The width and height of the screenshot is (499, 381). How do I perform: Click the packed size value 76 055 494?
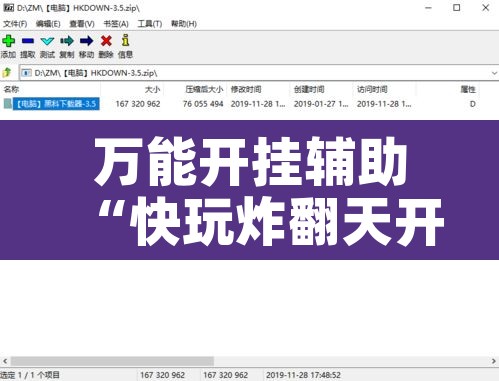click(203, 104)
